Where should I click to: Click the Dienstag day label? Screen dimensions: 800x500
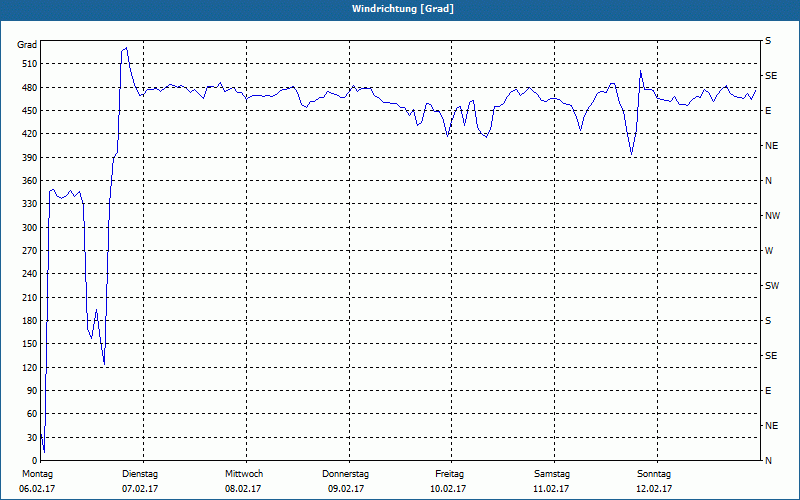pyautogui.click(x=140, y=474)
